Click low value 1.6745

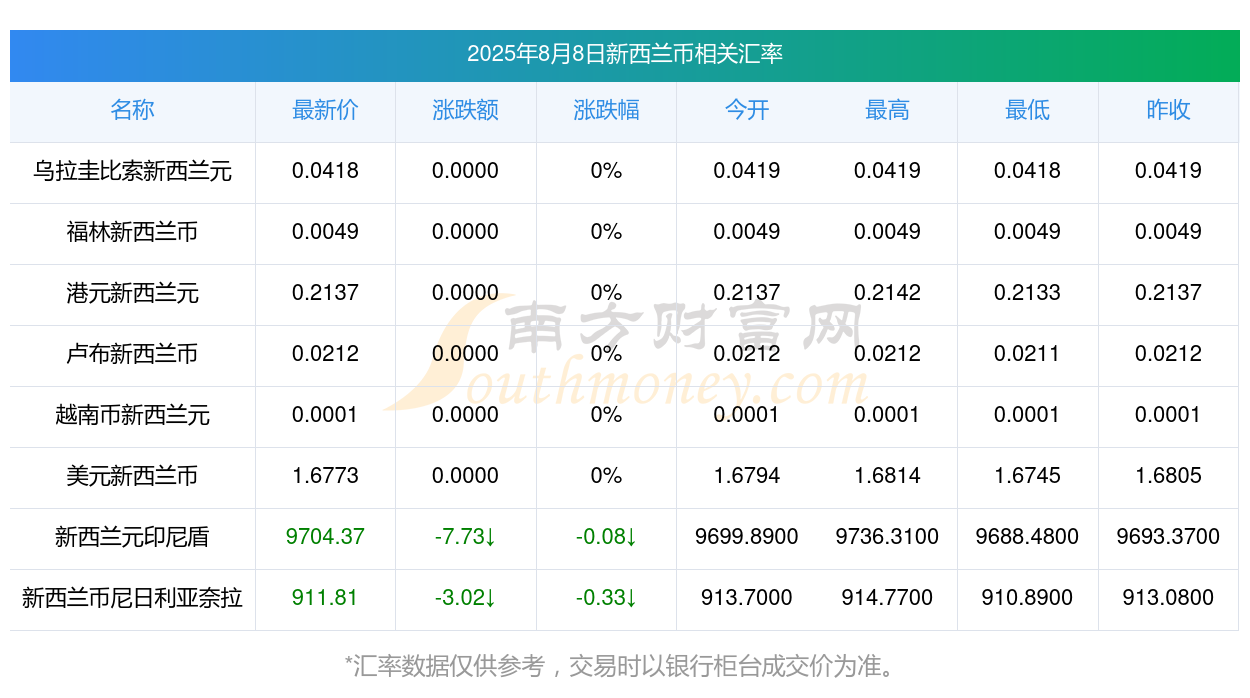coord(1028,476)
